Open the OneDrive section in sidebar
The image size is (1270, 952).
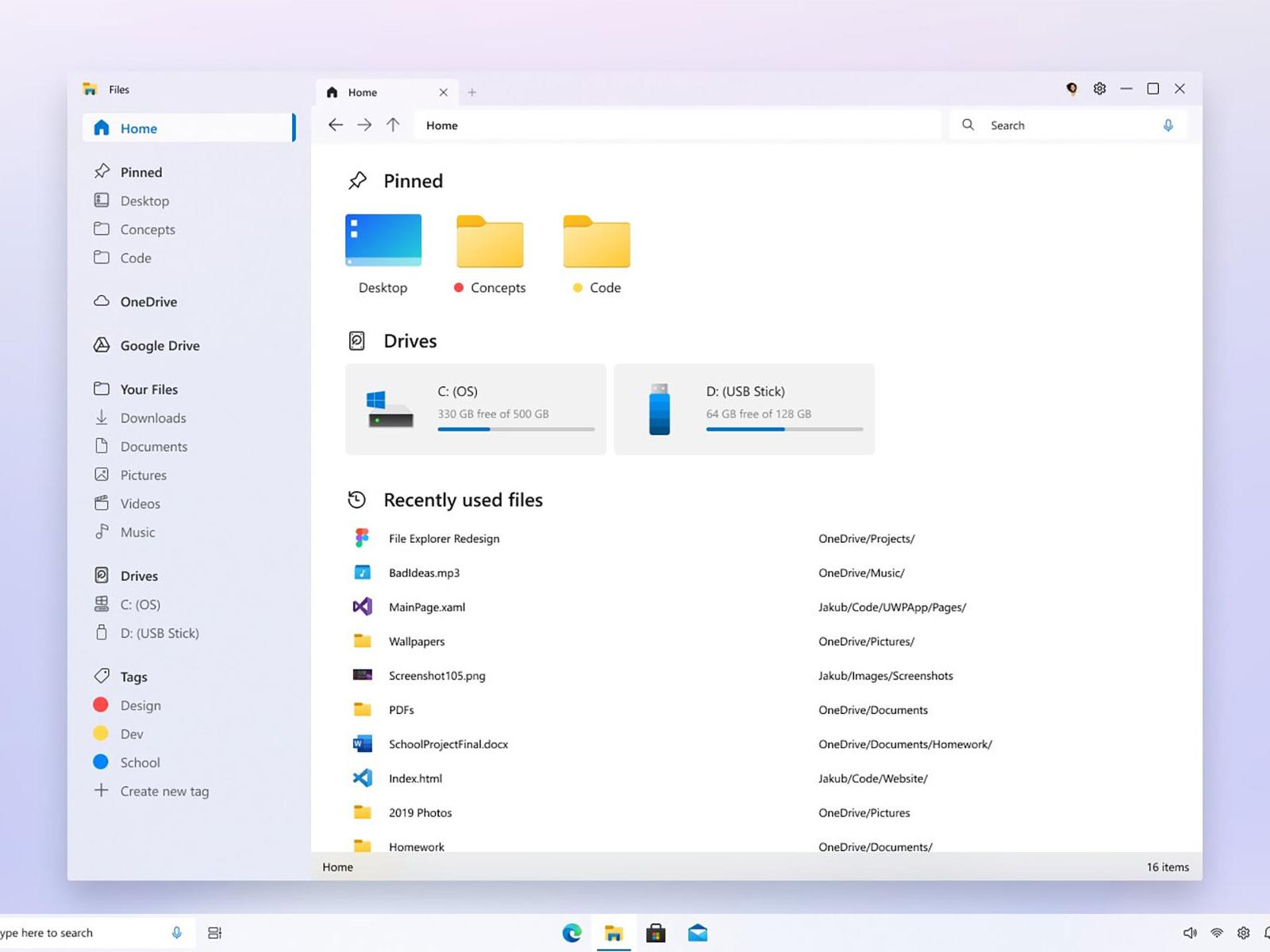(148, 301)
